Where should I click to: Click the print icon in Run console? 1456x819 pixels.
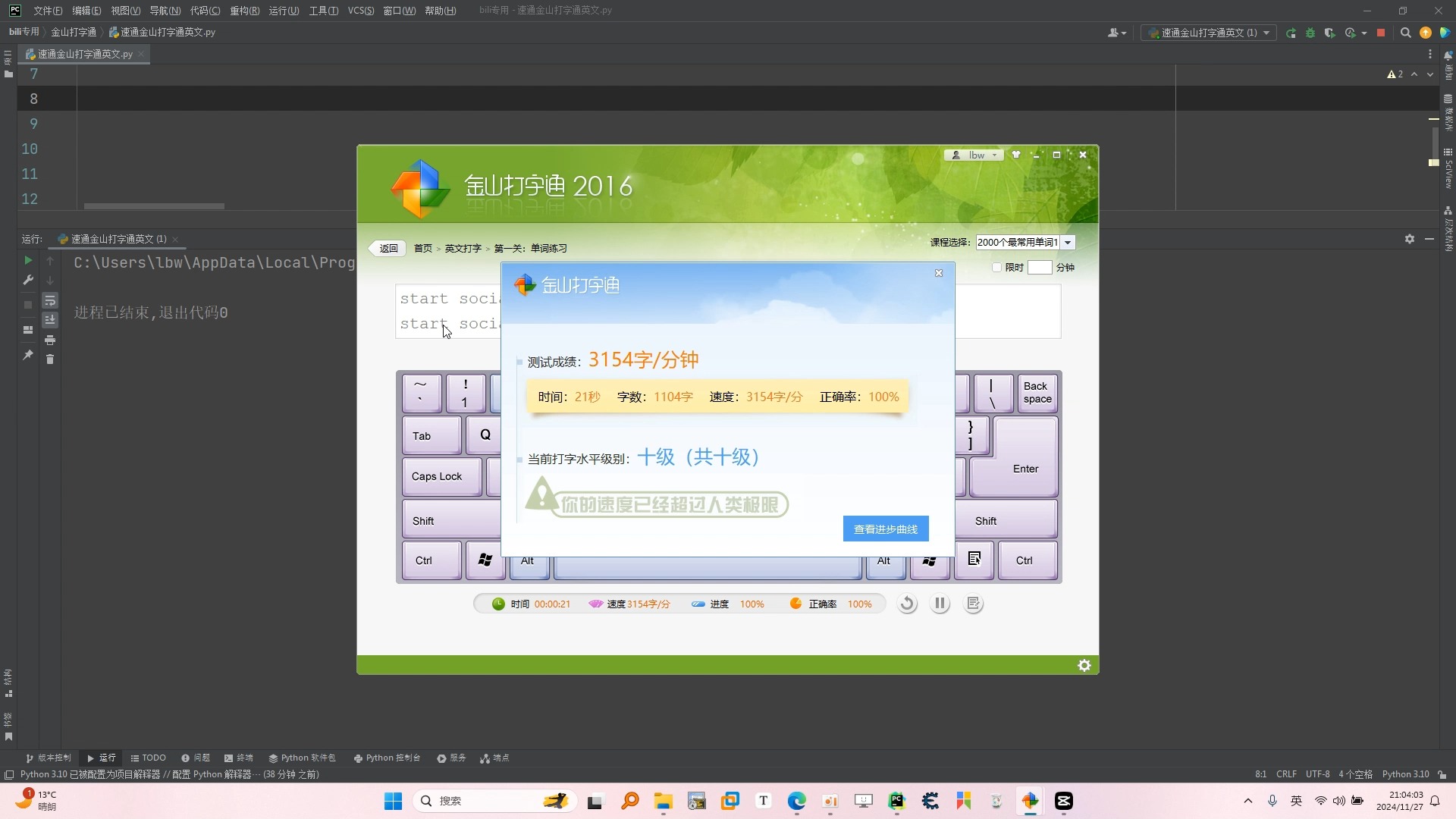[50, 340]
